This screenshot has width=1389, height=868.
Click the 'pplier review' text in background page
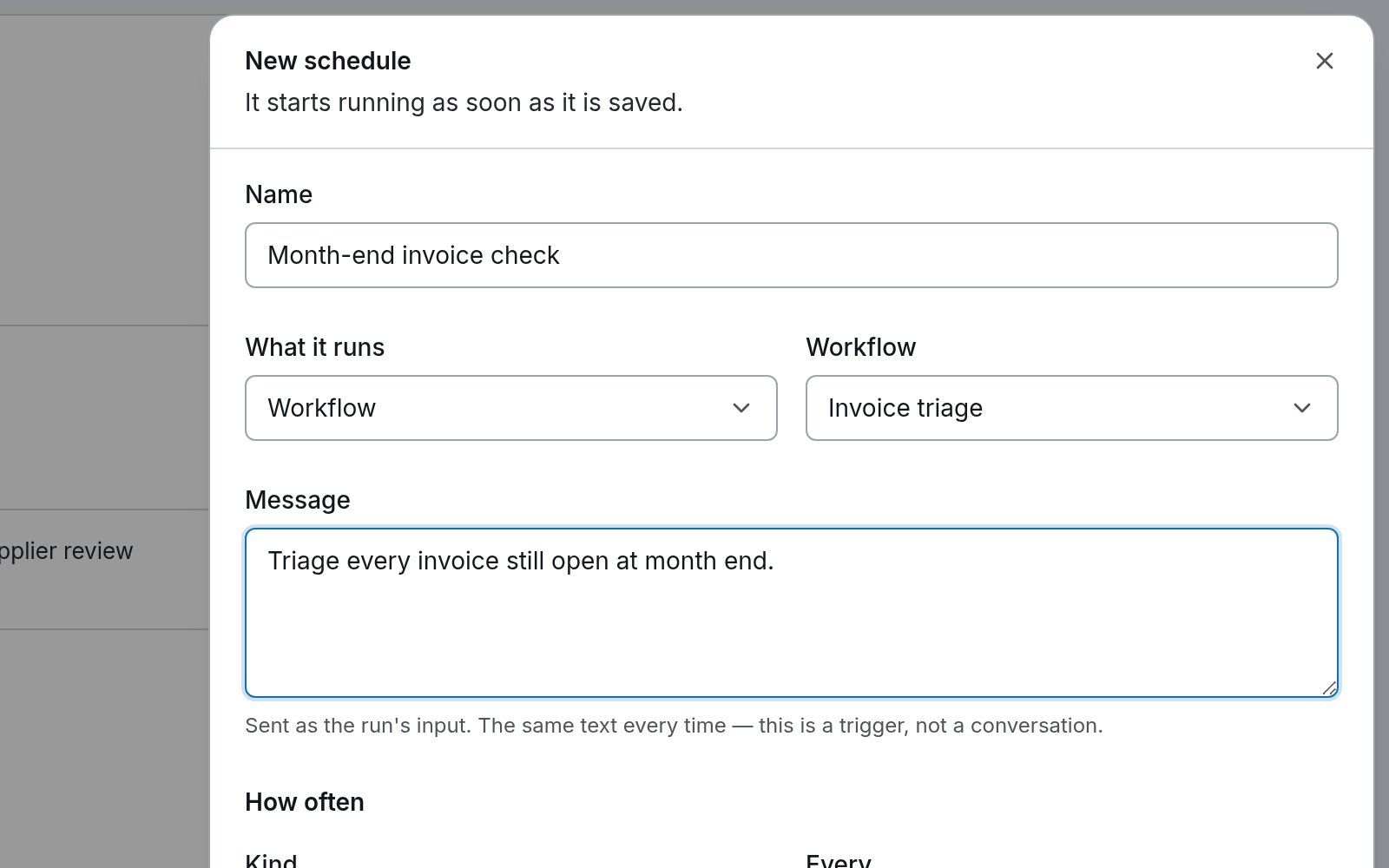tap(66, 551)
